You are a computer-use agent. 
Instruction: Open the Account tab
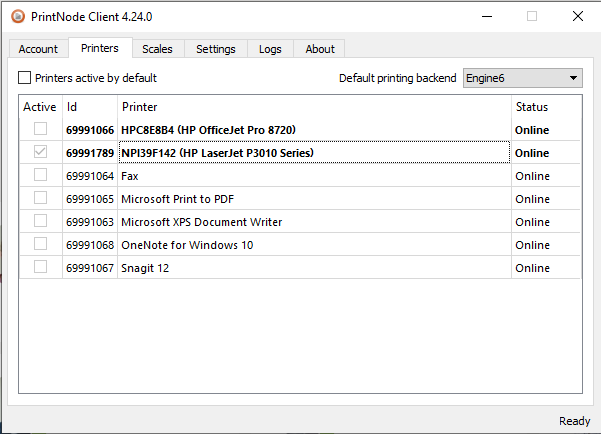38,49
